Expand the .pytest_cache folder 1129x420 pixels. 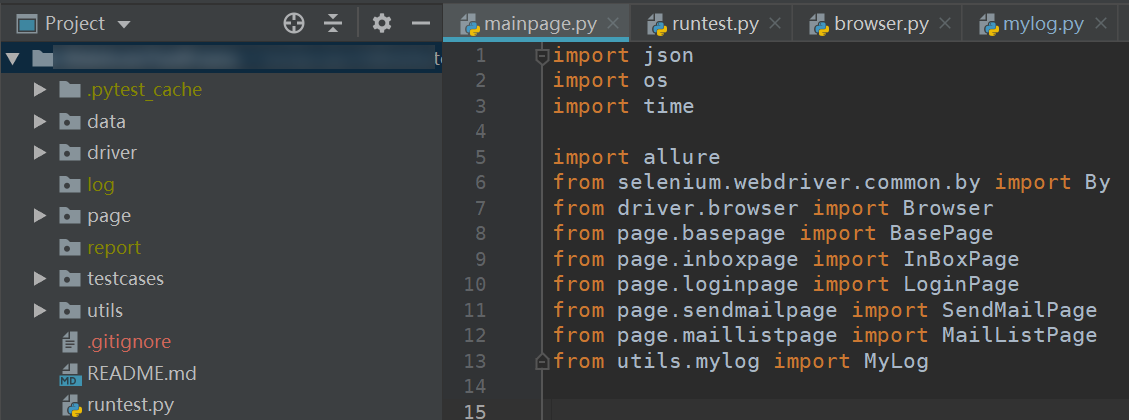(40, 90)
